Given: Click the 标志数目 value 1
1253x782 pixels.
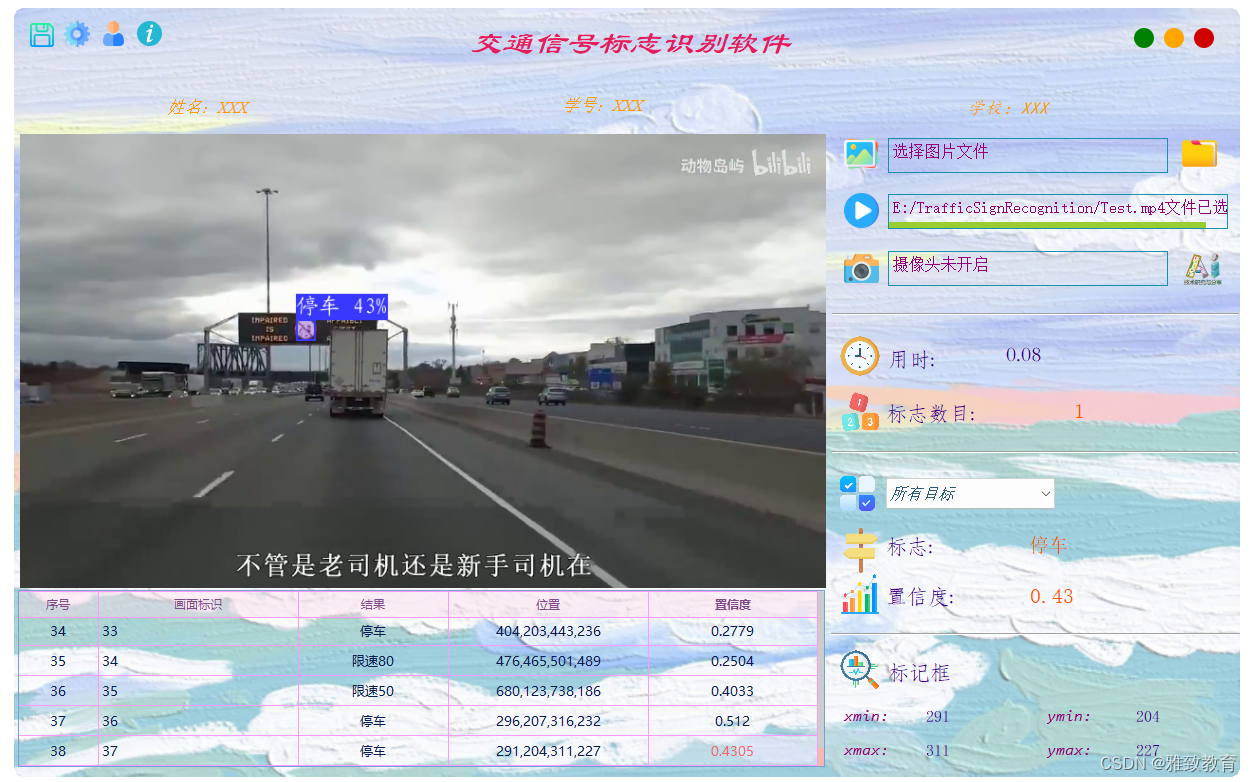Looking at the screenshot, I should 1079,411.
